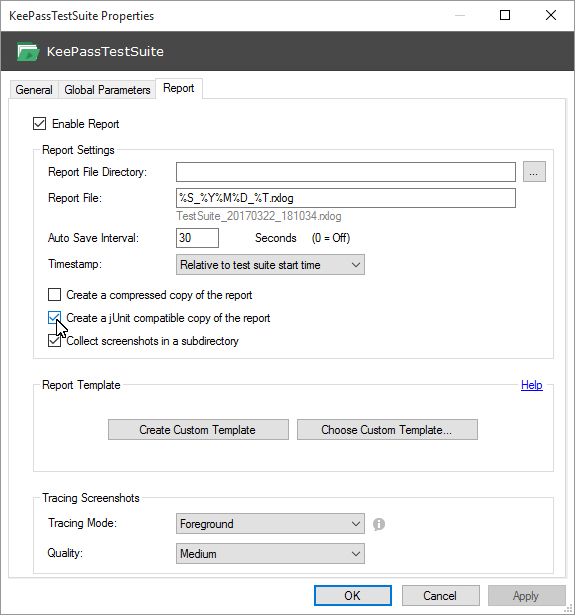Open the Help link in Report Template
Viewport: 575px width, 615px height.
pos(531,385)
